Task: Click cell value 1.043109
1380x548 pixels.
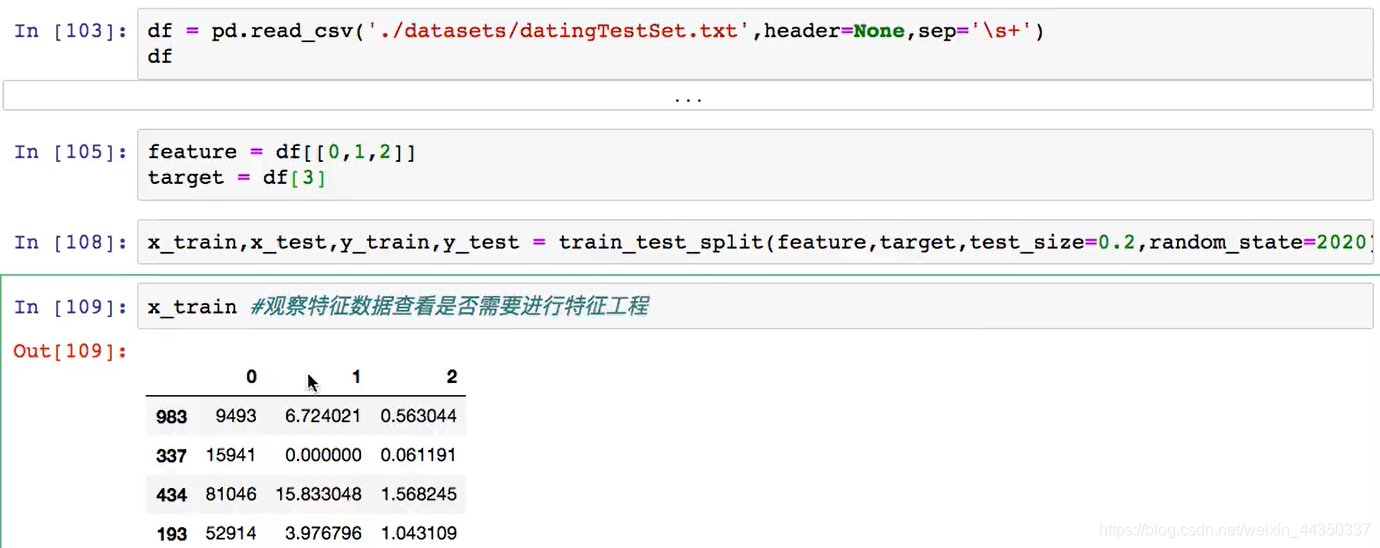Action: (418, 533)
